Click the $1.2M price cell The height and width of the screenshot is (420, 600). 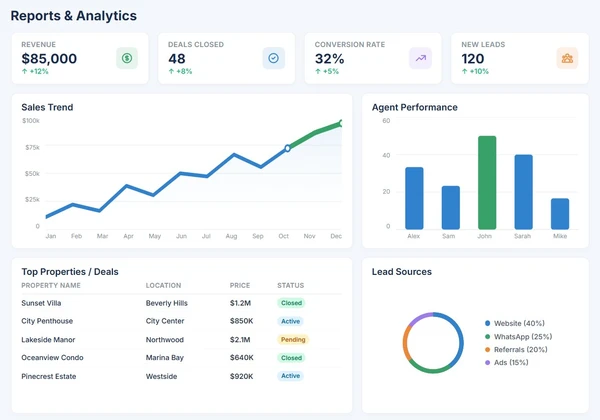240,303
